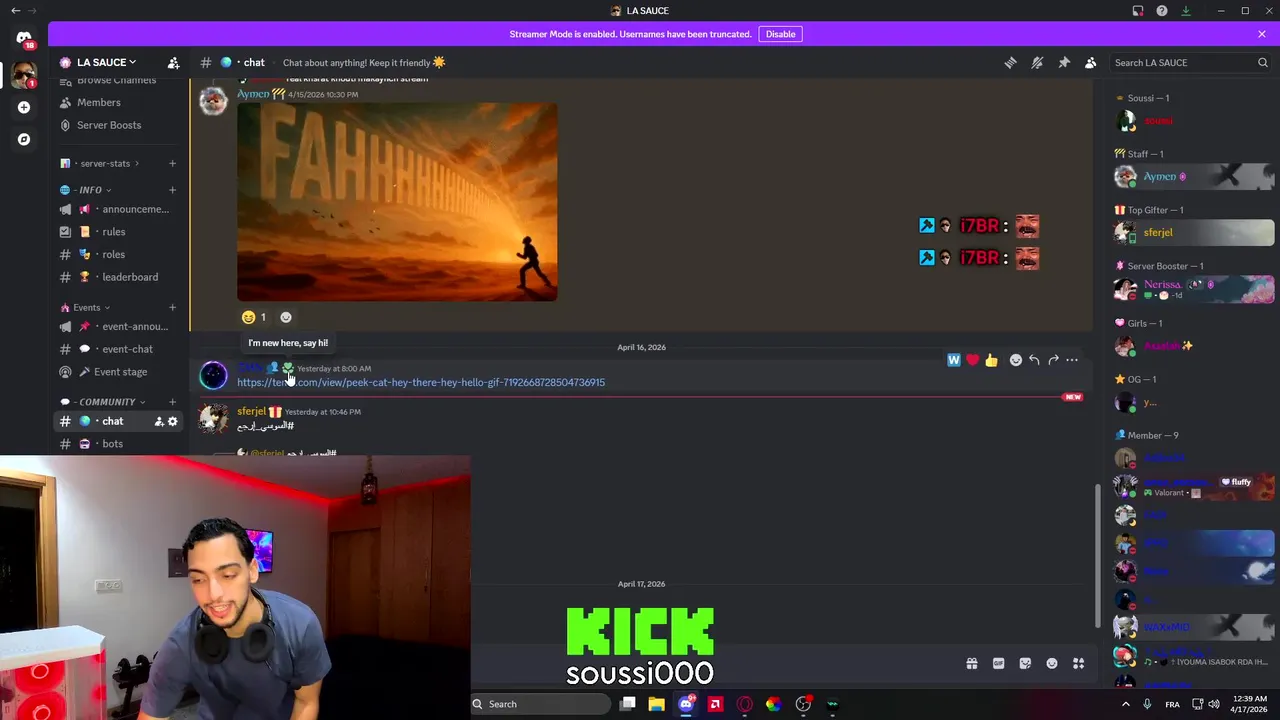Open the event-chat channel
The height and width of the screenshot is (720, 1280).
118,349
